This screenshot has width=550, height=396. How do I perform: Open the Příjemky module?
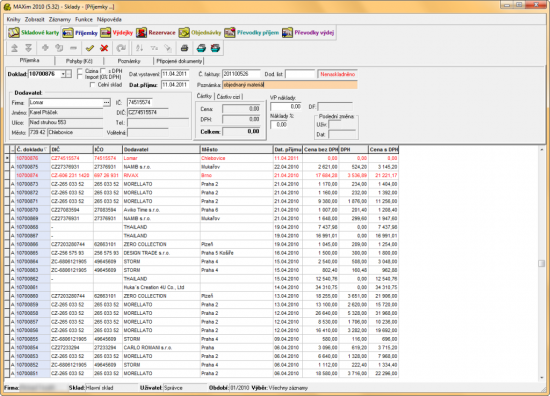tap(80, 33)
